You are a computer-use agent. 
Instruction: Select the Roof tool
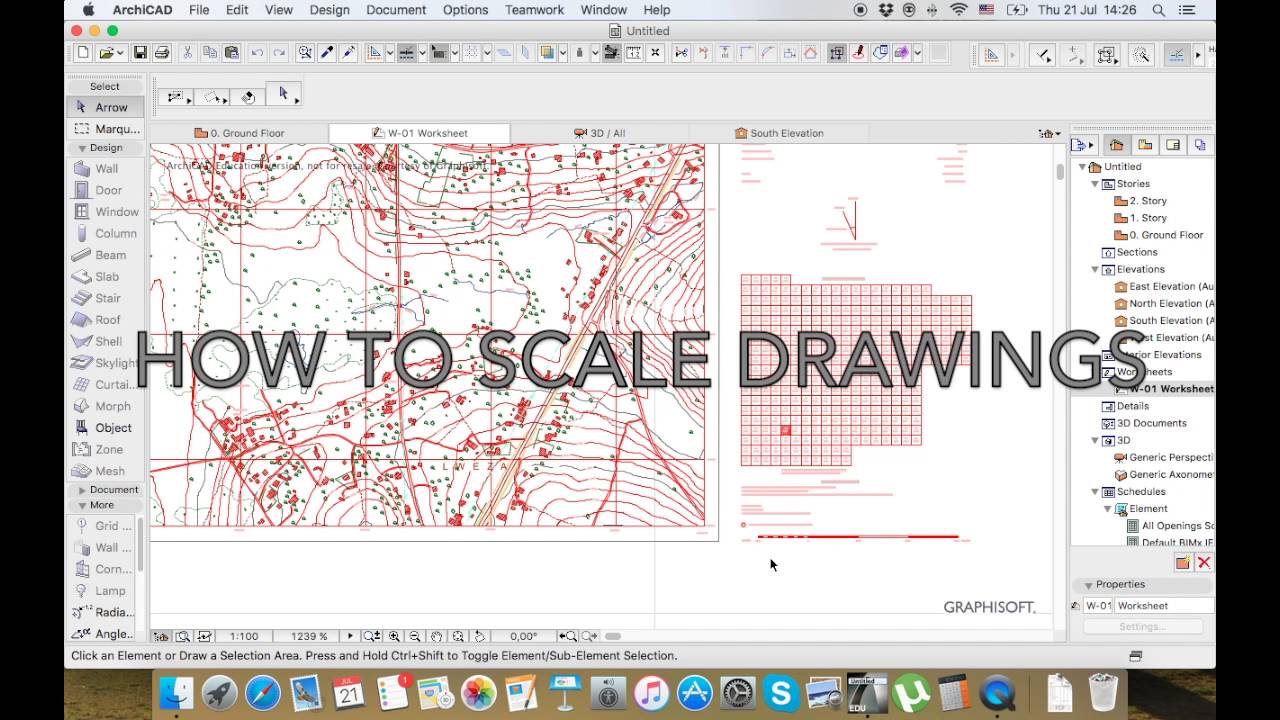click(106, 320)
